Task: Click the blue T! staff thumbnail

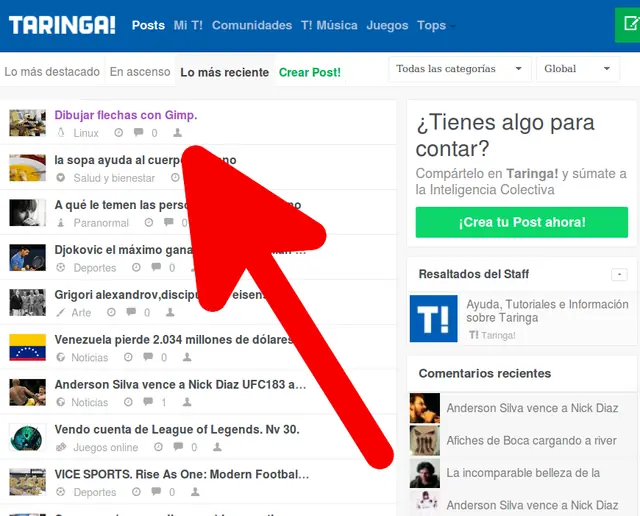Action: (x=433, y=318)
